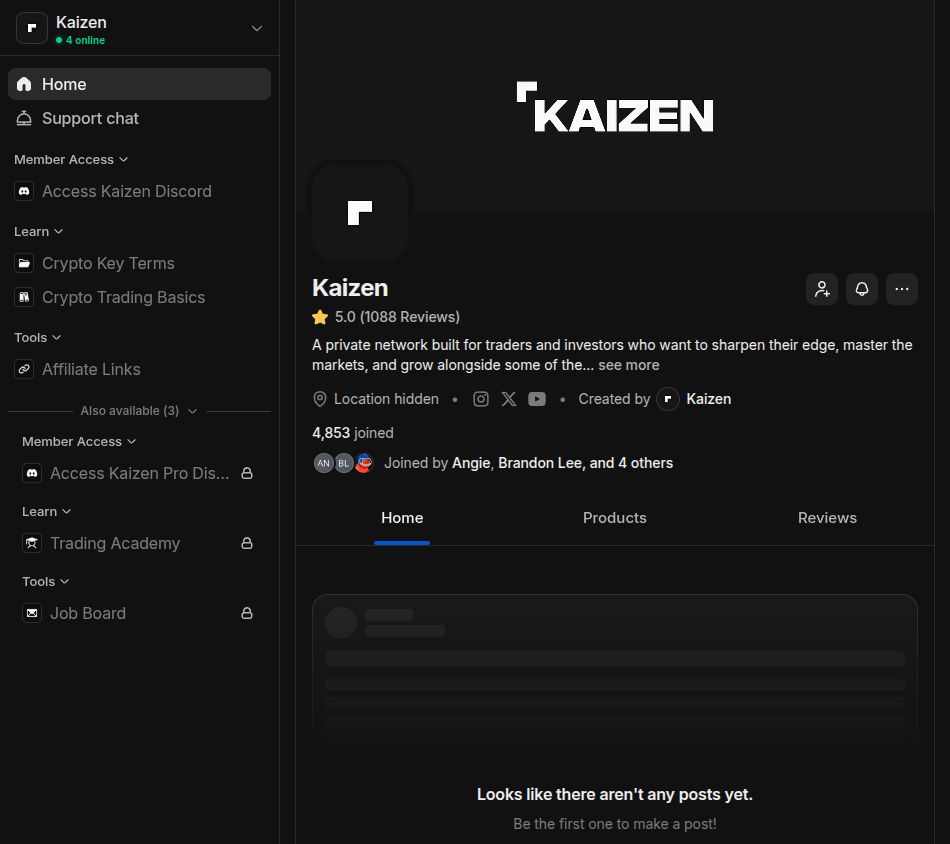Open Affiliate Links

point(139,370)
